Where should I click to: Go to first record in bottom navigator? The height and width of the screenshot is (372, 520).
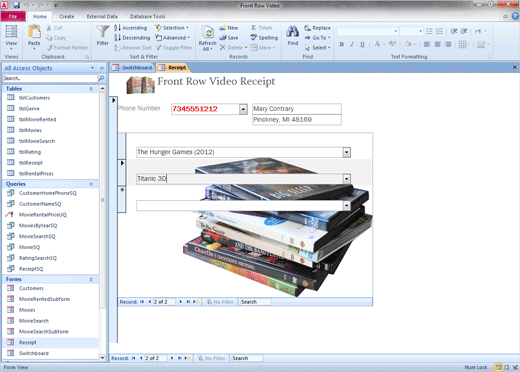(133, 358)
